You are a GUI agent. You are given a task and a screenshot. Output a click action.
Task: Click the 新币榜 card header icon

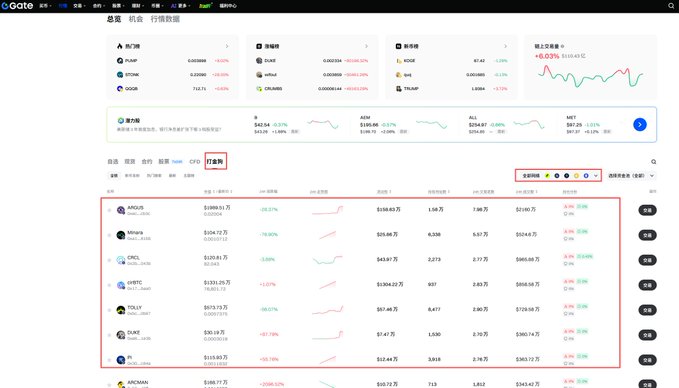(399, 46)
